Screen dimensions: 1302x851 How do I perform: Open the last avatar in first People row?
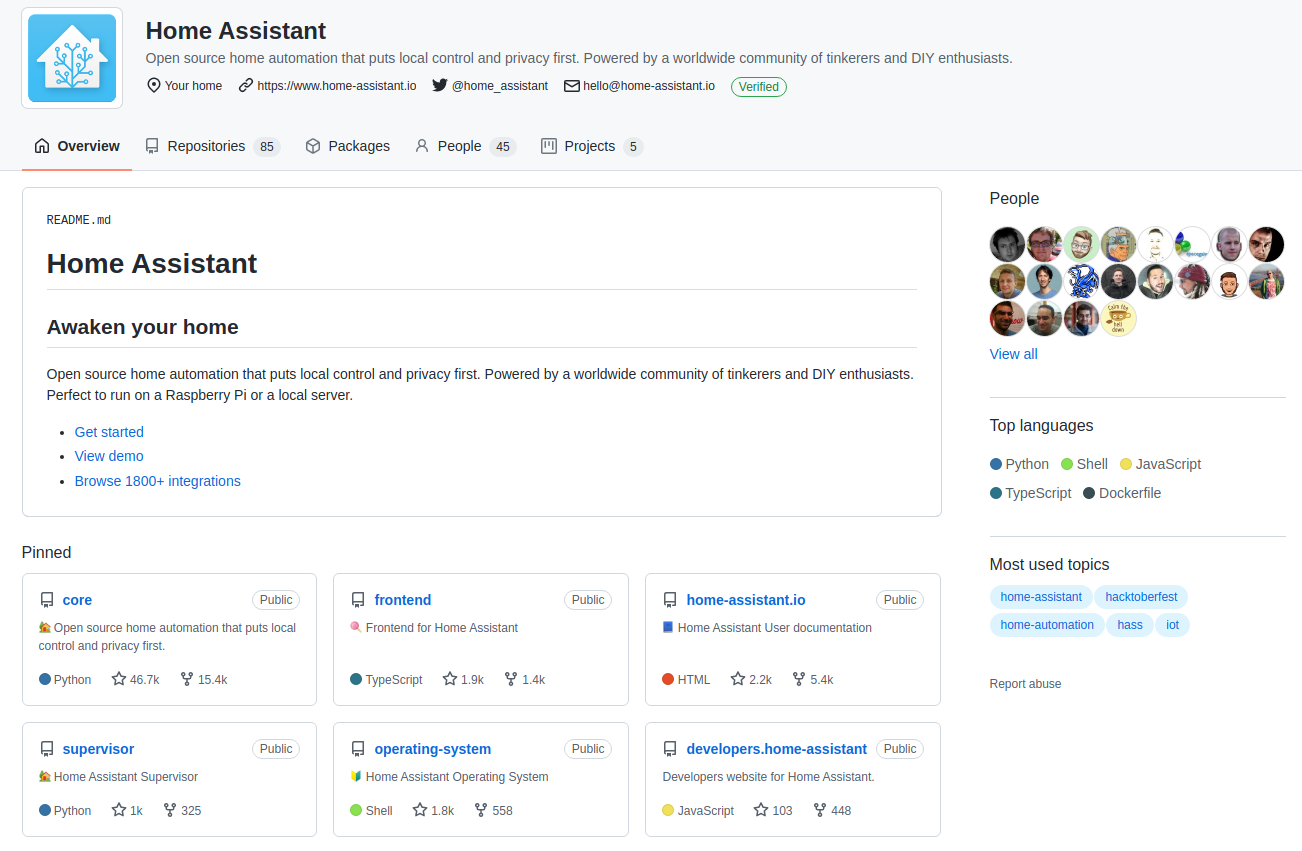coord(1267,244)
